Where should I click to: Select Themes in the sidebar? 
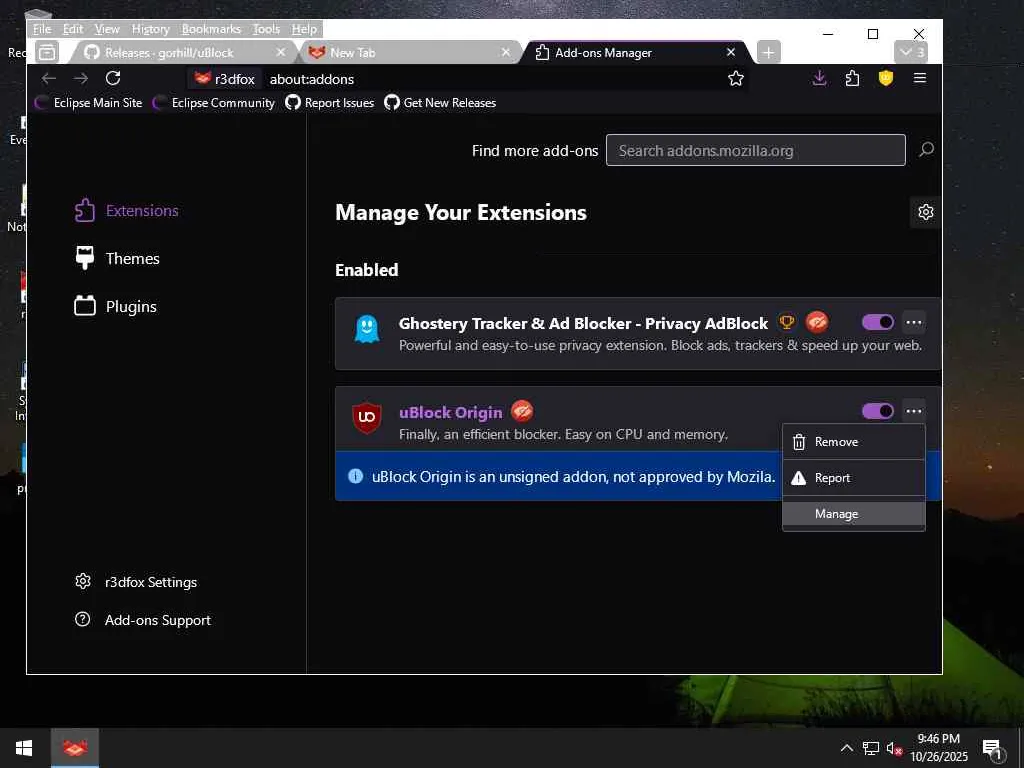(118, 259)
